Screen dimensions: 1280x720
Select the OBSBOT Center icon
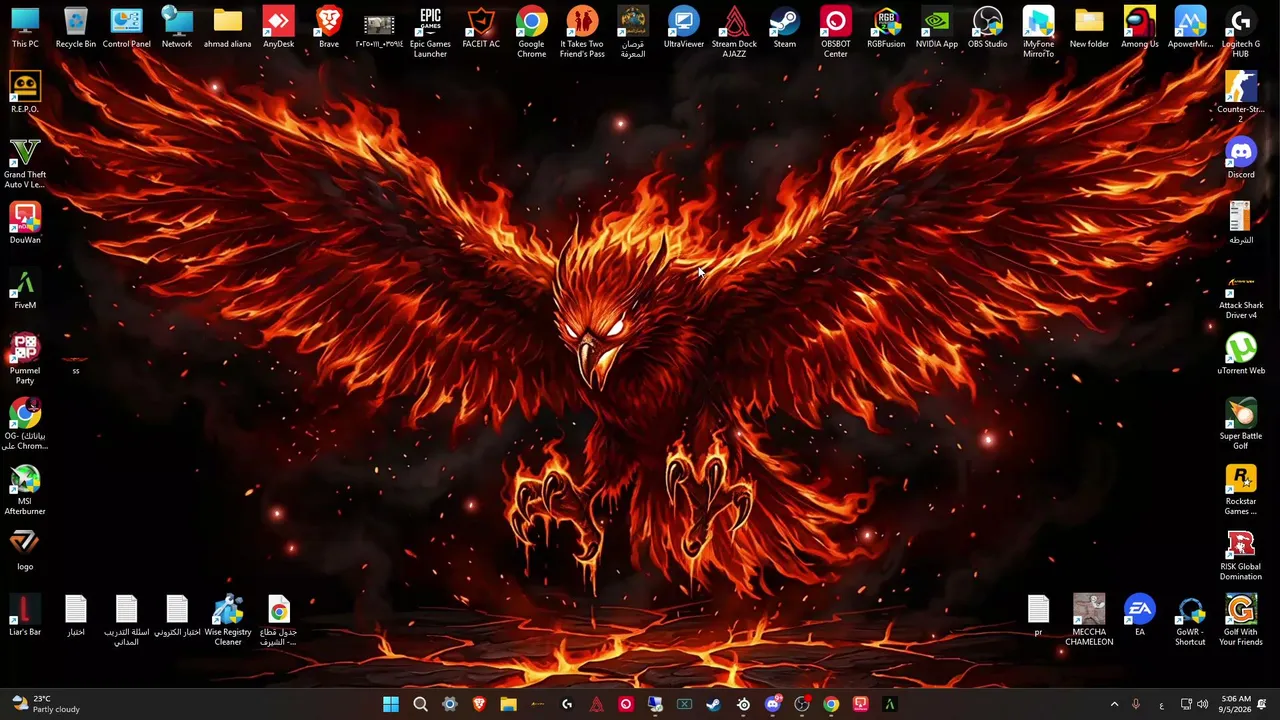pyautogui.click(x=835, y=32)
